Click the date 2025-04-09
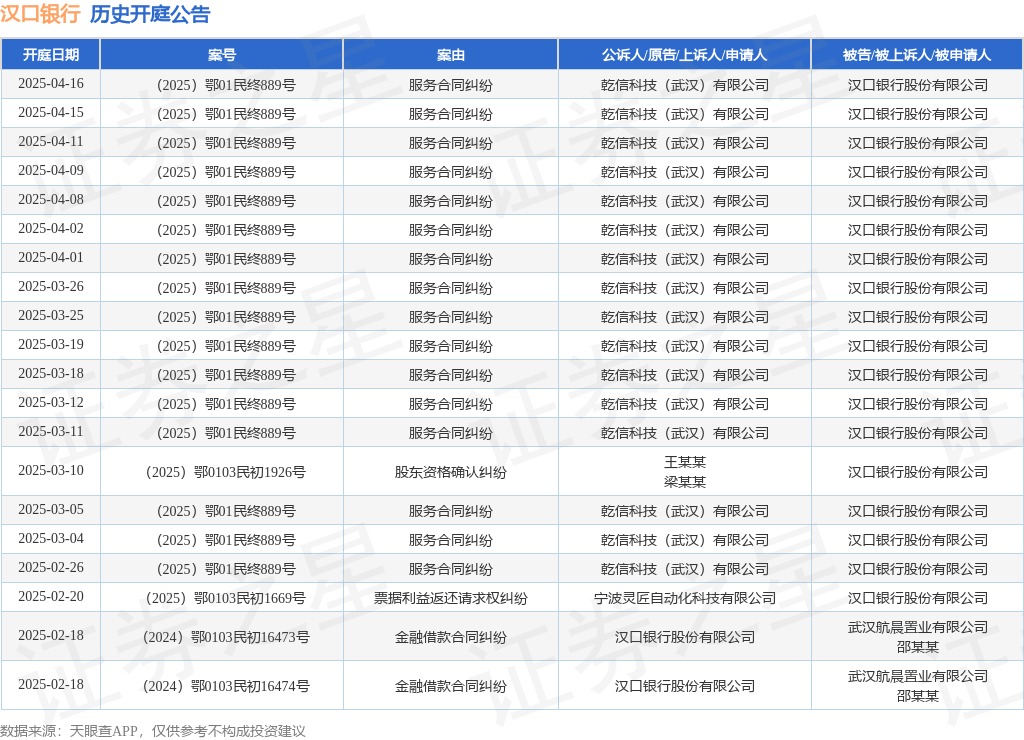 coord(51,170)
